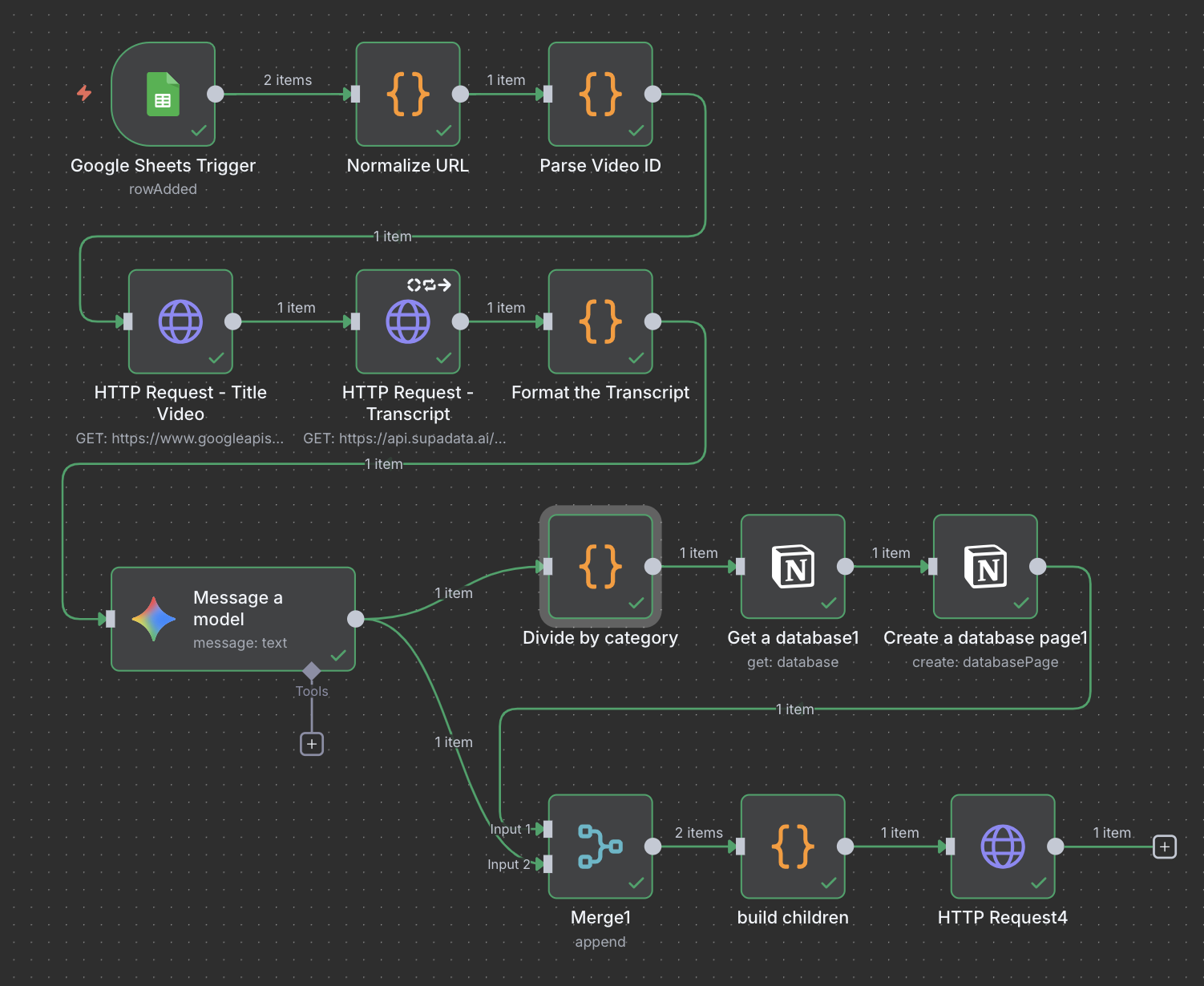Click the Normalize URL output connector dot

[x=461, y=94]
